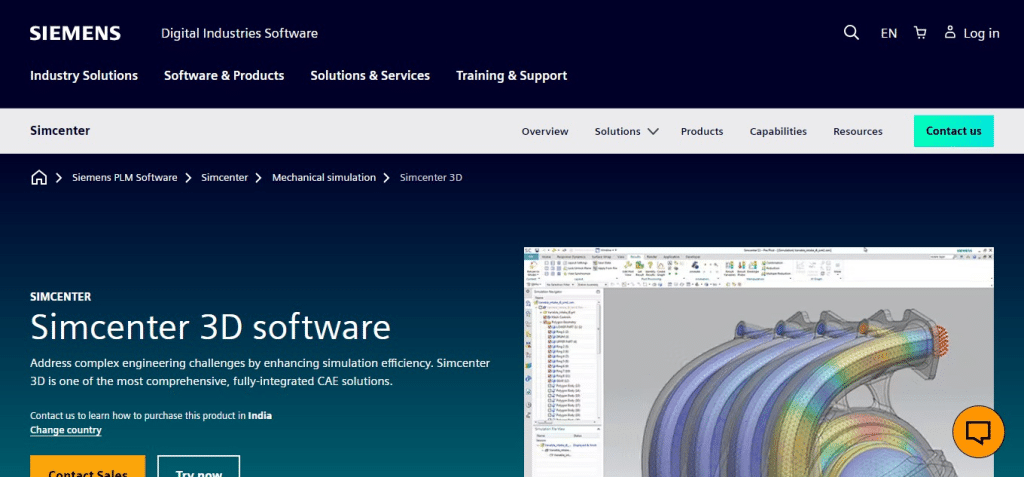Open Software & Products menu
The height and width of the screenshot is (477, 1024).
224,76
